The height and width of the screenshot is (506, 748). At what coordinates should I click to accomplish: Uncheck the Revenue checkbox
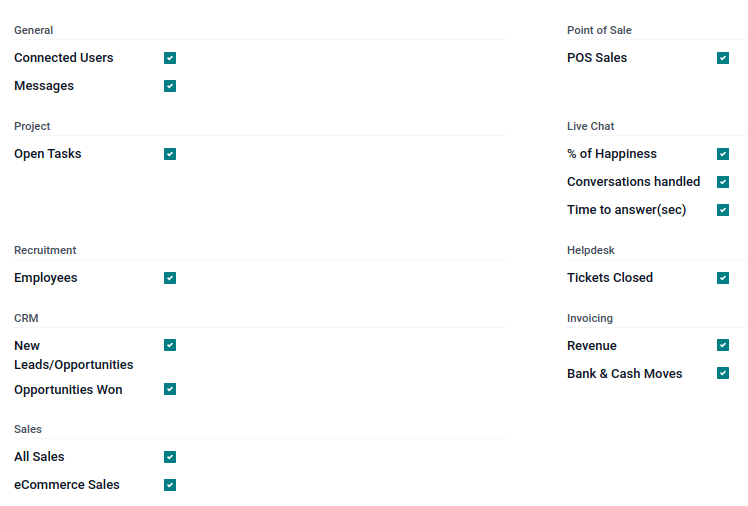click(723, 345)
